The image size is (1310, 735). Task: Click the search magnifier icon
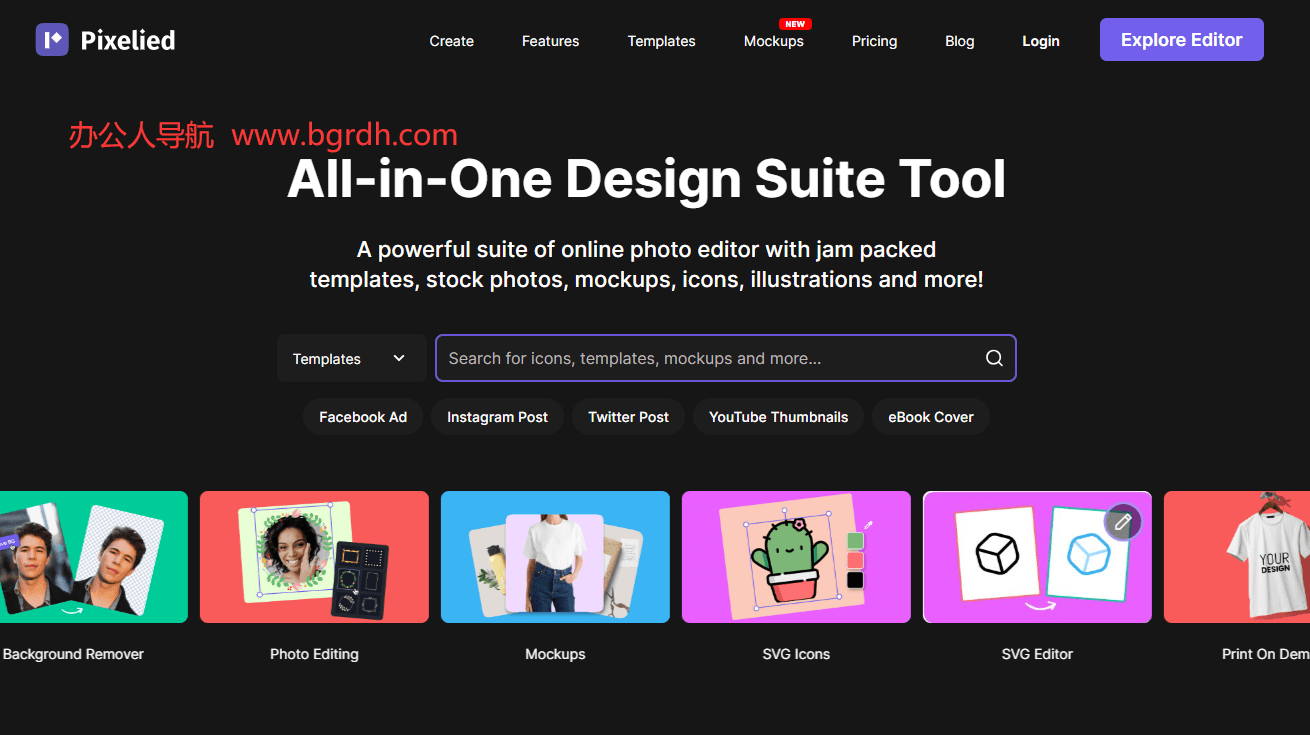pyautogui.click(x=993, y=358)
